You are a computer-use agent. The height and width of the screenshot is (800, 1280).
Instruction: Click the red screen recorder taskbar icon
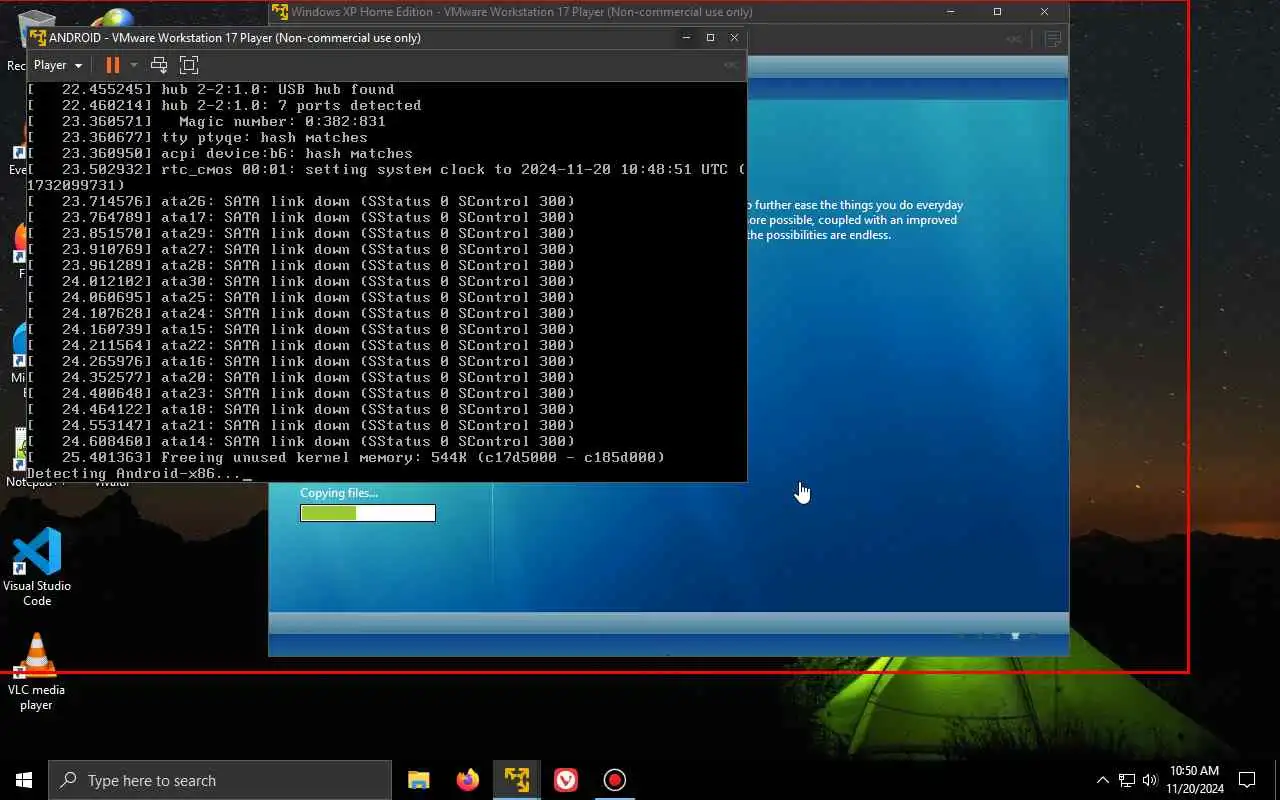tap(615, 780)
